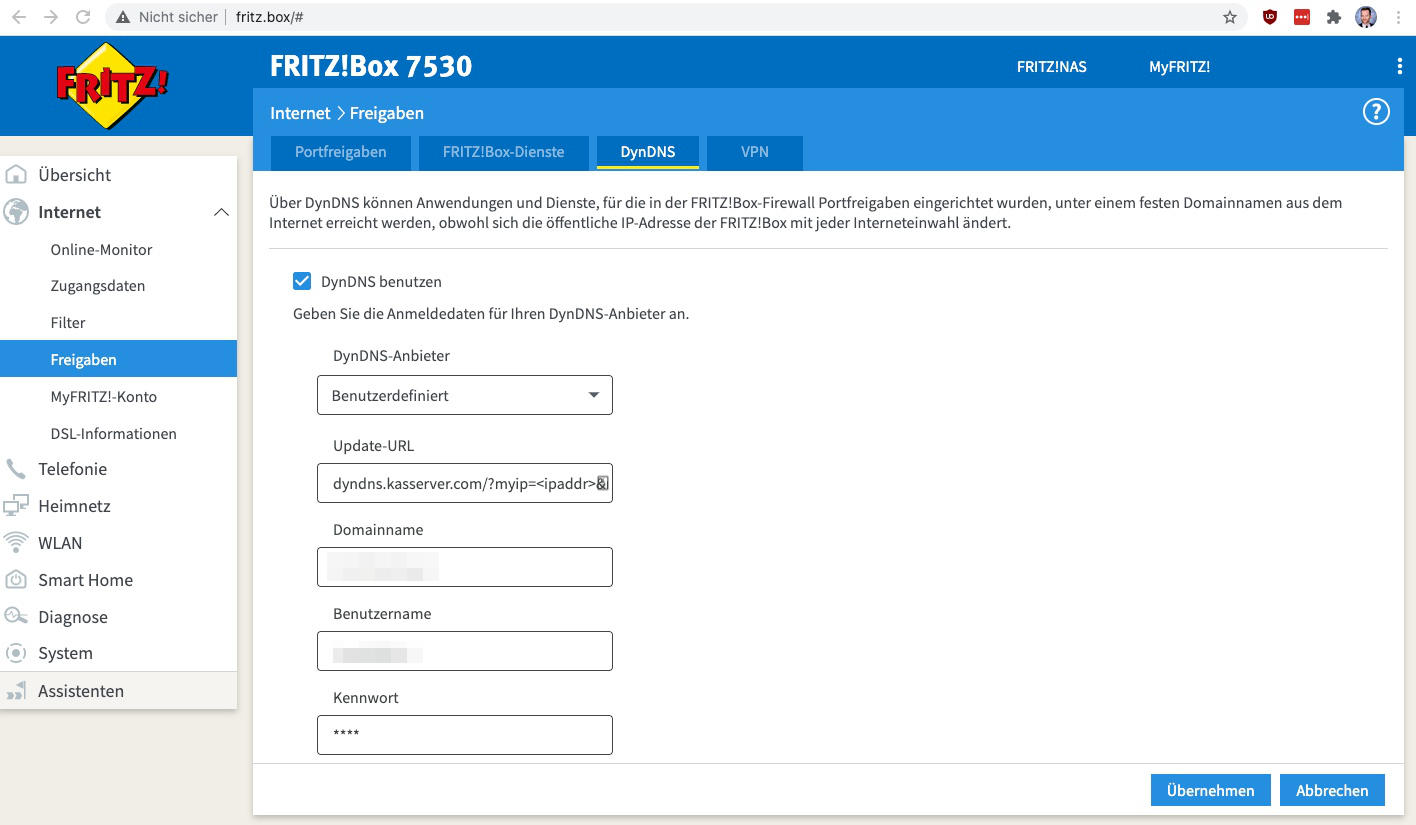Click the FRITZ!Box 7530 title
The width and height of the screenshot is (1416, 825).
click(371, 66)
